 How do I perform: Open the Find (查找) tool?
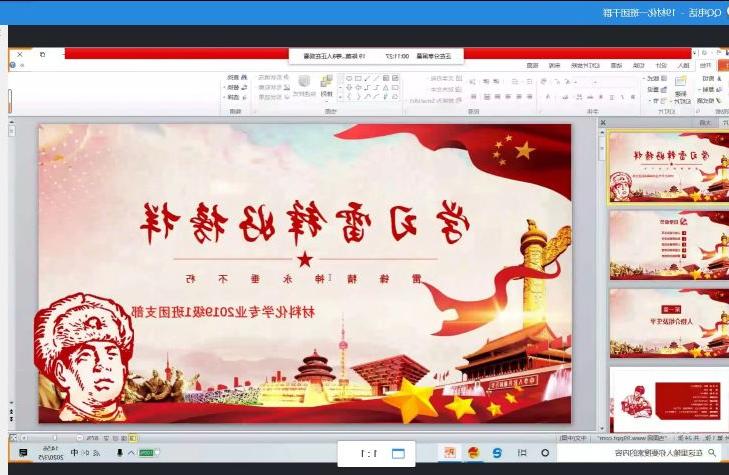pos(238,77)
